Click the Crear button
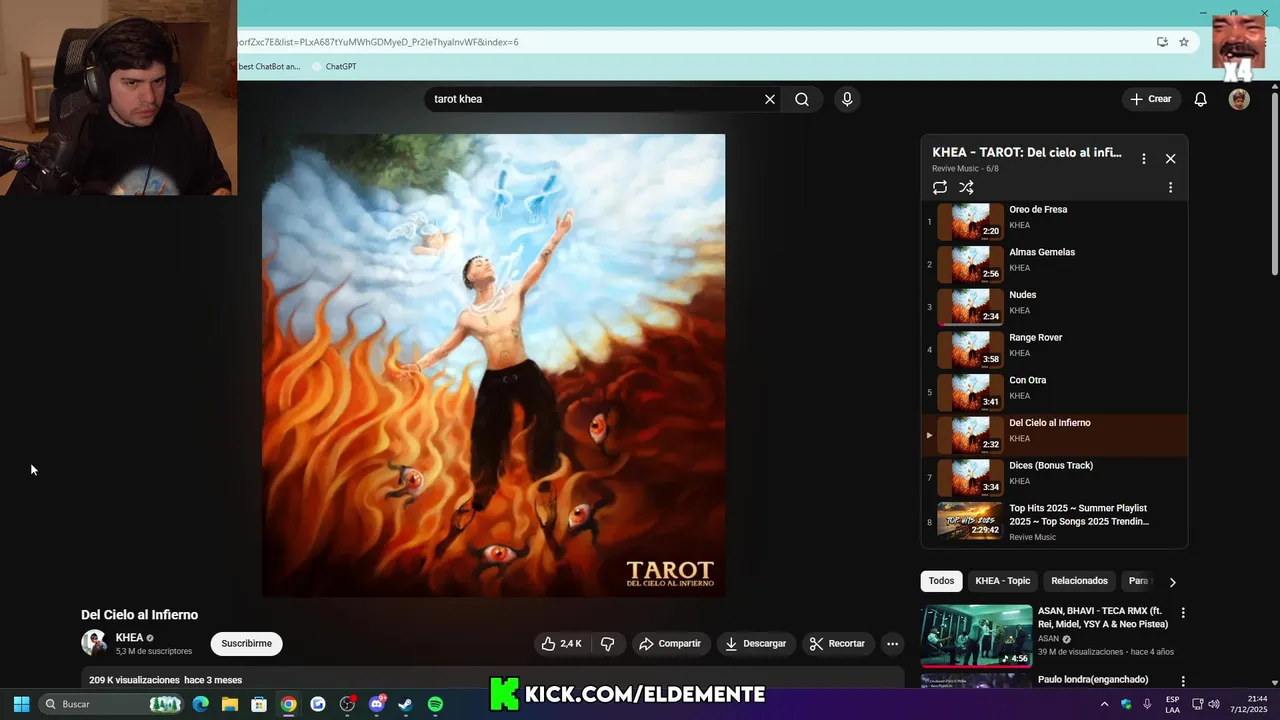1280x720 pixels. pos(1150,99)
